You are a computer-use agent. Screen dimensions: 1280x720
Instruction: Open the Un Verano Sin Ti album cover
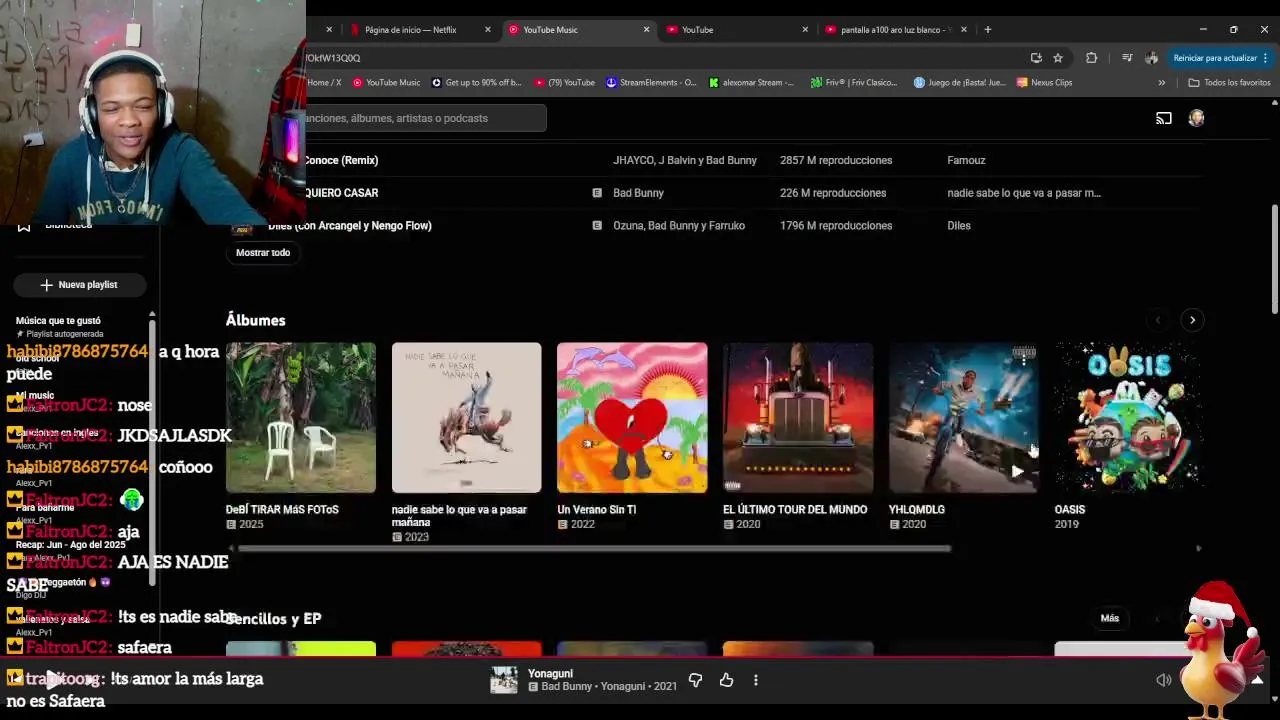pyautogui.click(x=632, y=418)
